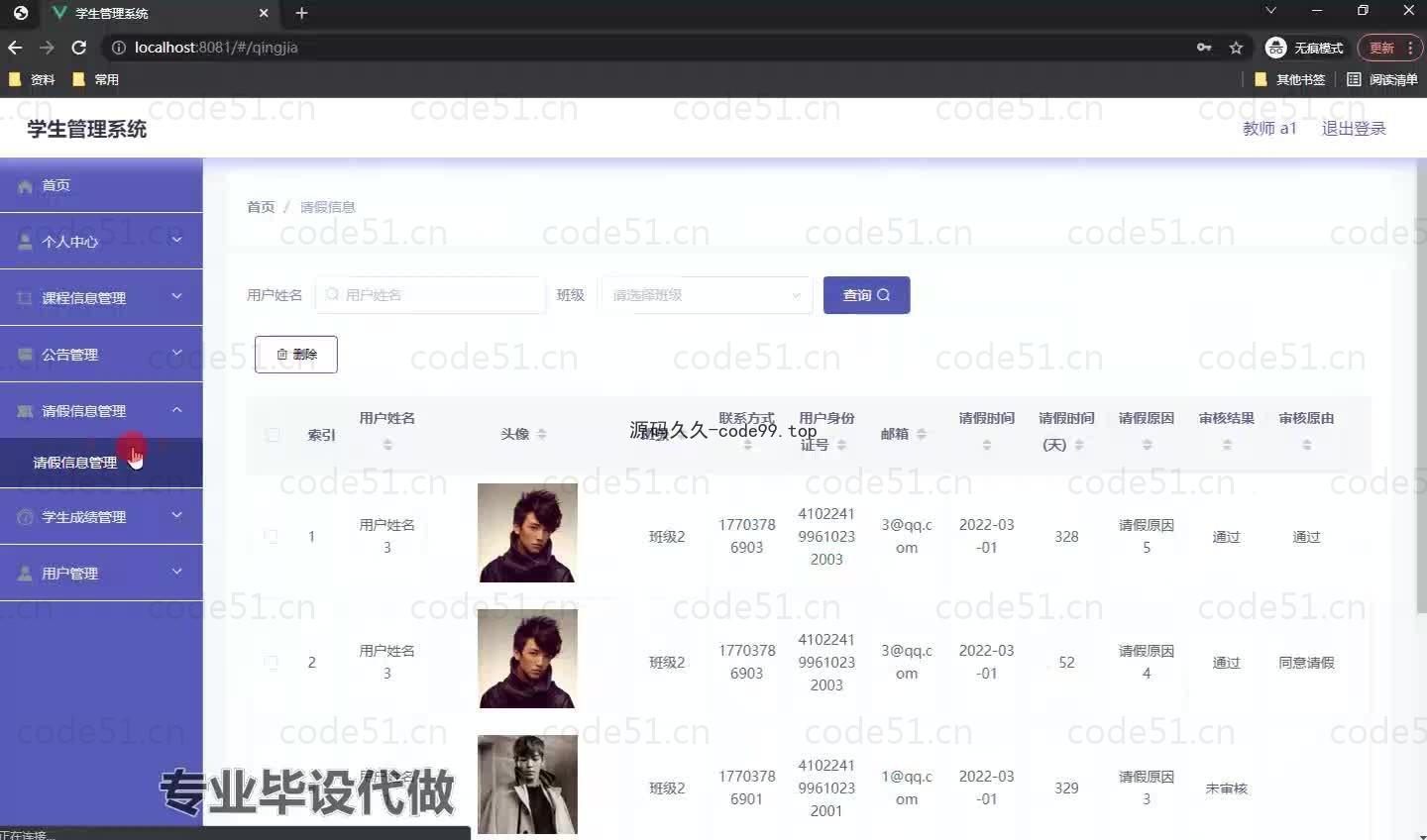Sort table by 邮箱 column arrows
Image resolution: width=1427 pixels, height=840 pixels.
tap(921, 434)
